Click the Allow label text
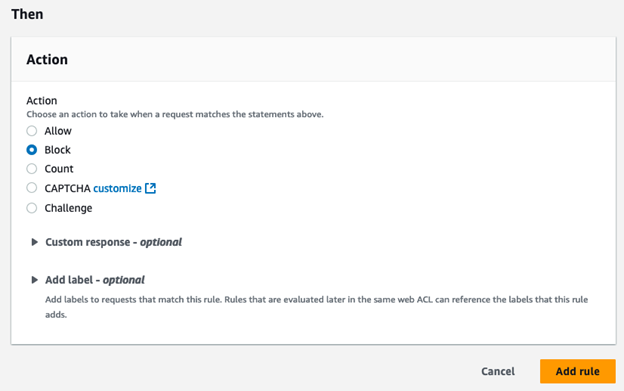The image size is (624, 391). [x=58, y=131]
